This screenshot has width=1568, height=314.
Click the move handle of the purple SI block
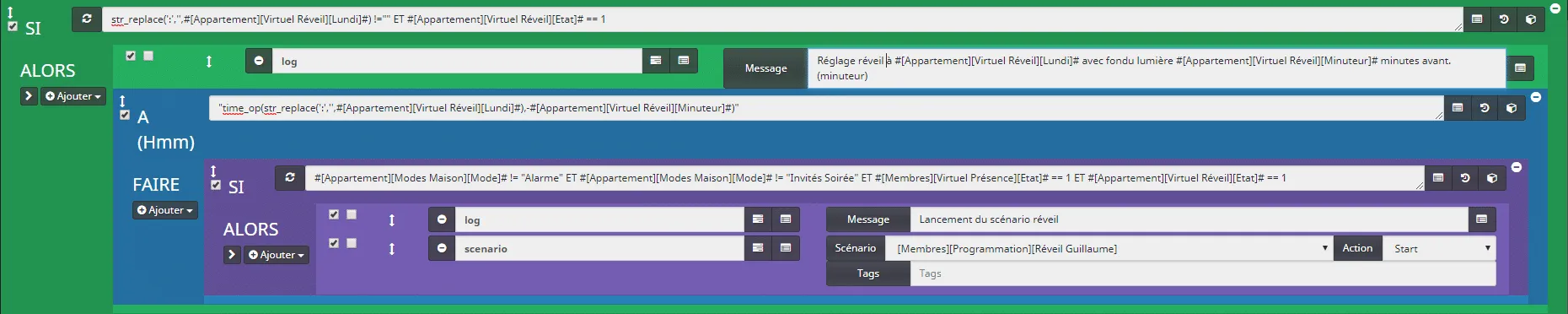213,171
